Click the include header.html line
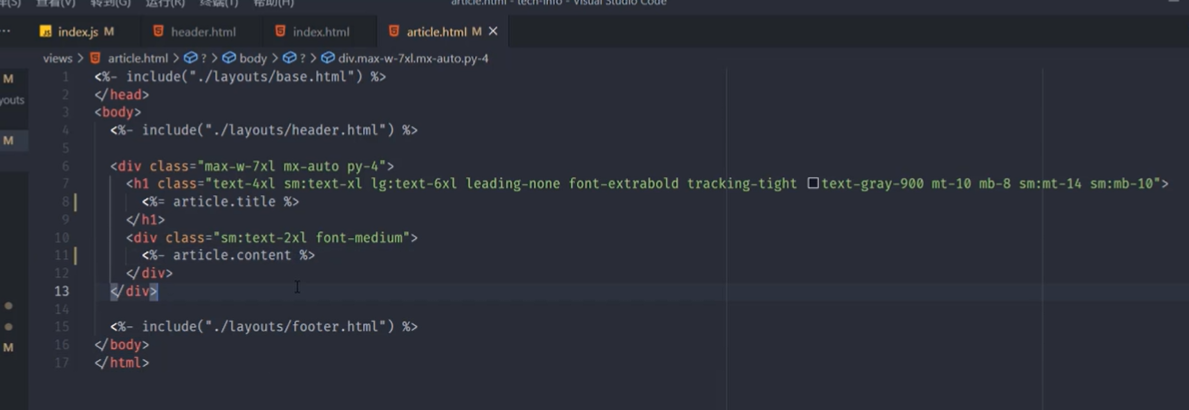The height and width of the screenshot is (410, 1189). coord(264,130)
